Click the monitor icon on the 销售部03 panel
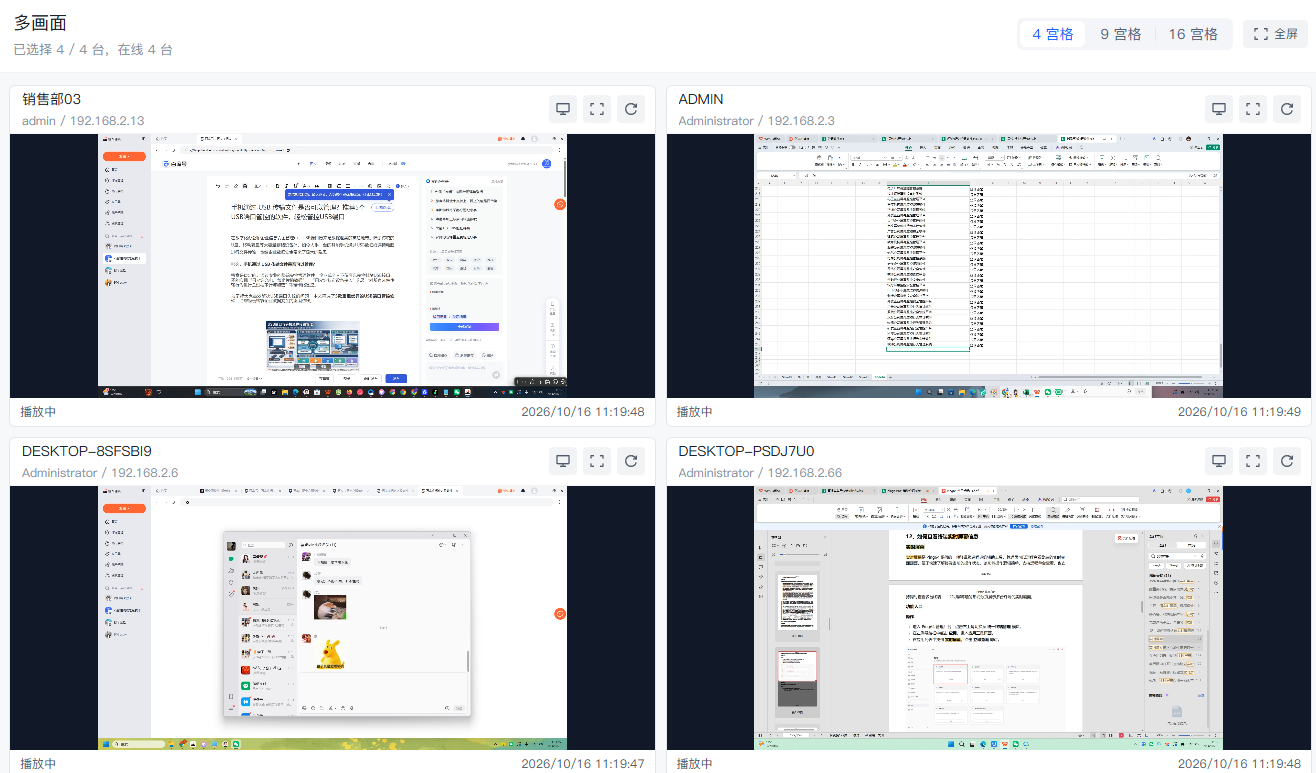 click(563, 109)
